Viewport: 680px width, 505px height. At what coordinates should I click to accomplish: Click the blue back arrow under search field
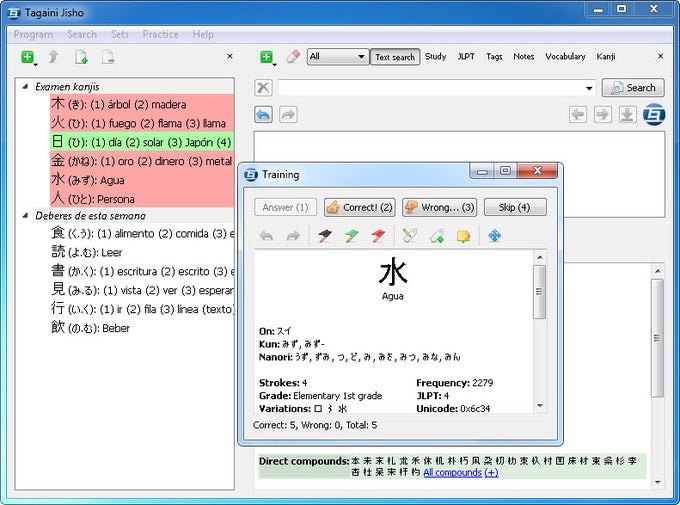point(263,115)
